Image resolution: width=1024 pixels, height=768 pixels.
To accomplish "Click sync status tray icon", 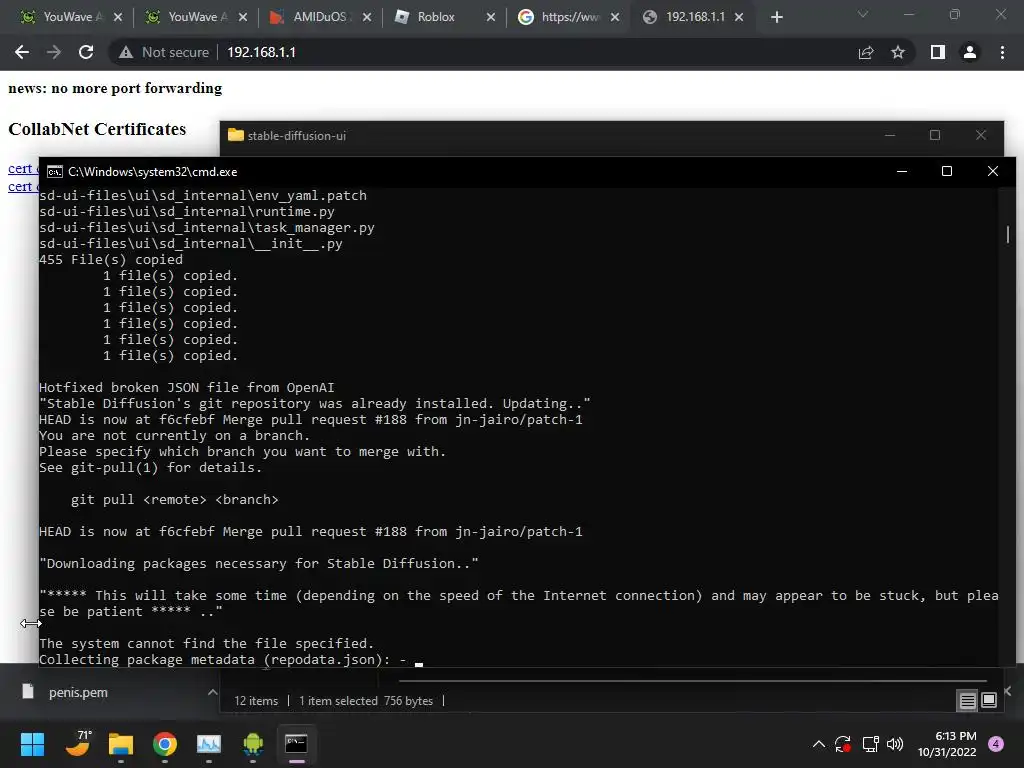I will click(x=843, y=744).
